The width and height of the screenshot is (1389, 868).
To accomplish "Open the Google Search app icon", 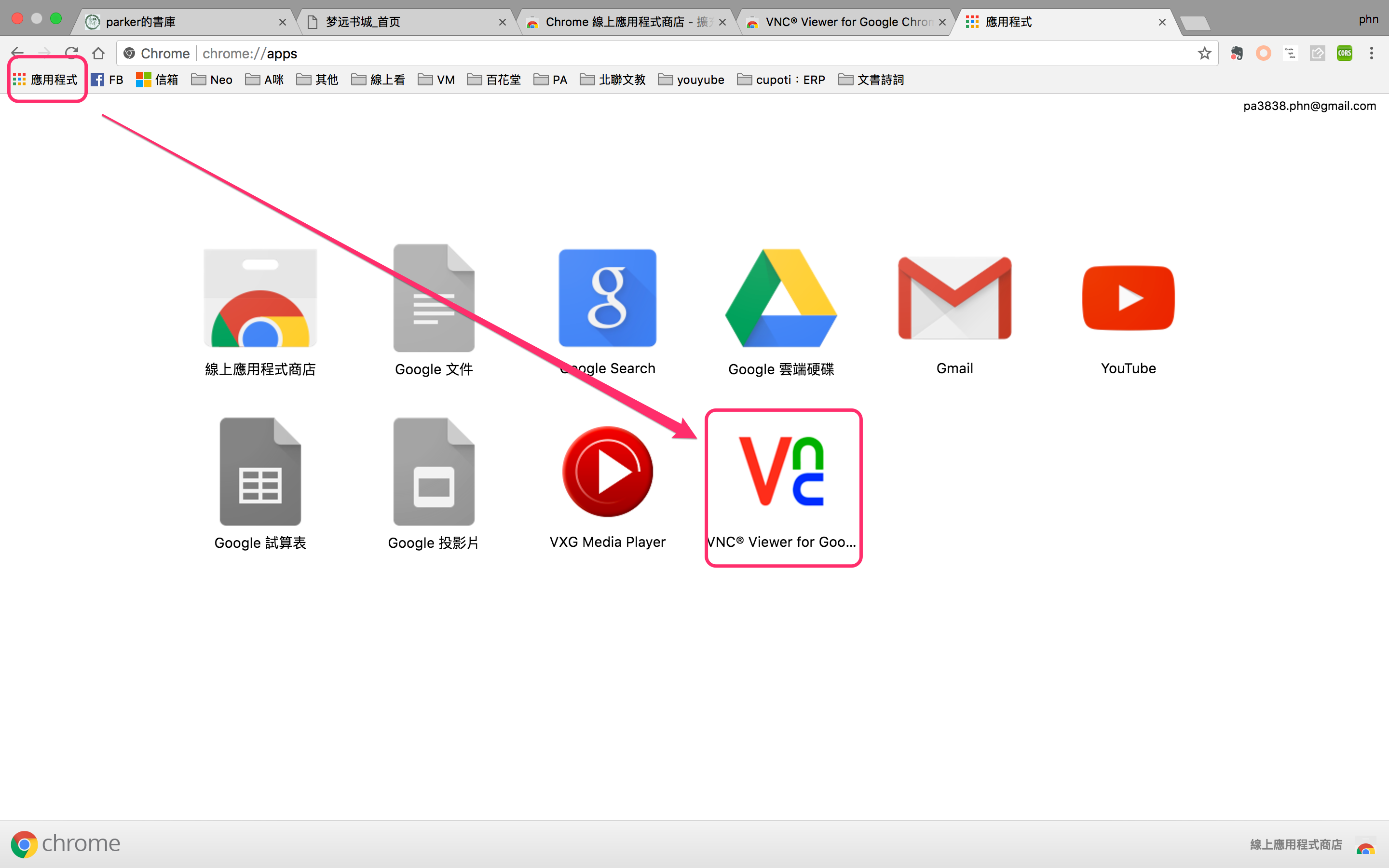I will pos(607,298).
